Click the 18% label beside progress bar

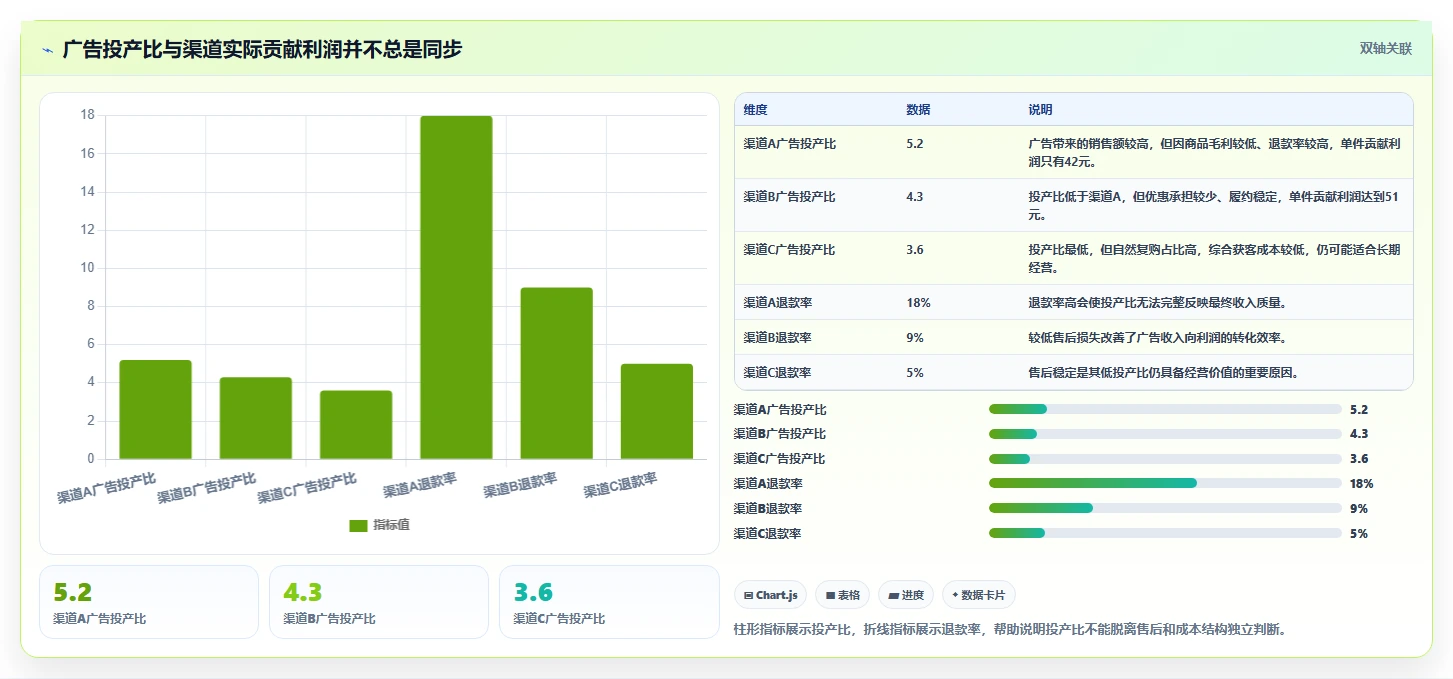click(1362, 484)
